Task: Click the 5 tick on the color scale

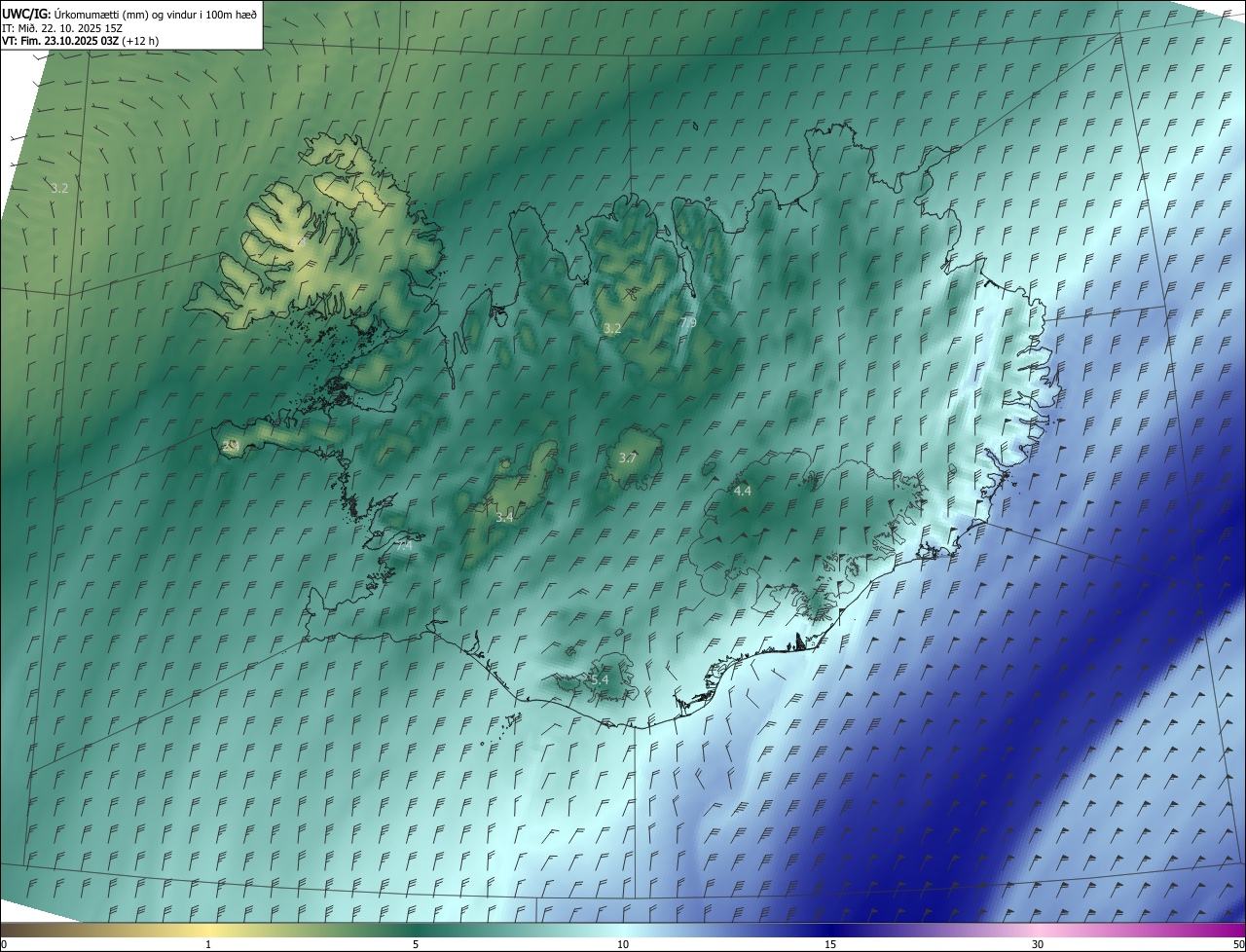Action: (x=416, y=944)
